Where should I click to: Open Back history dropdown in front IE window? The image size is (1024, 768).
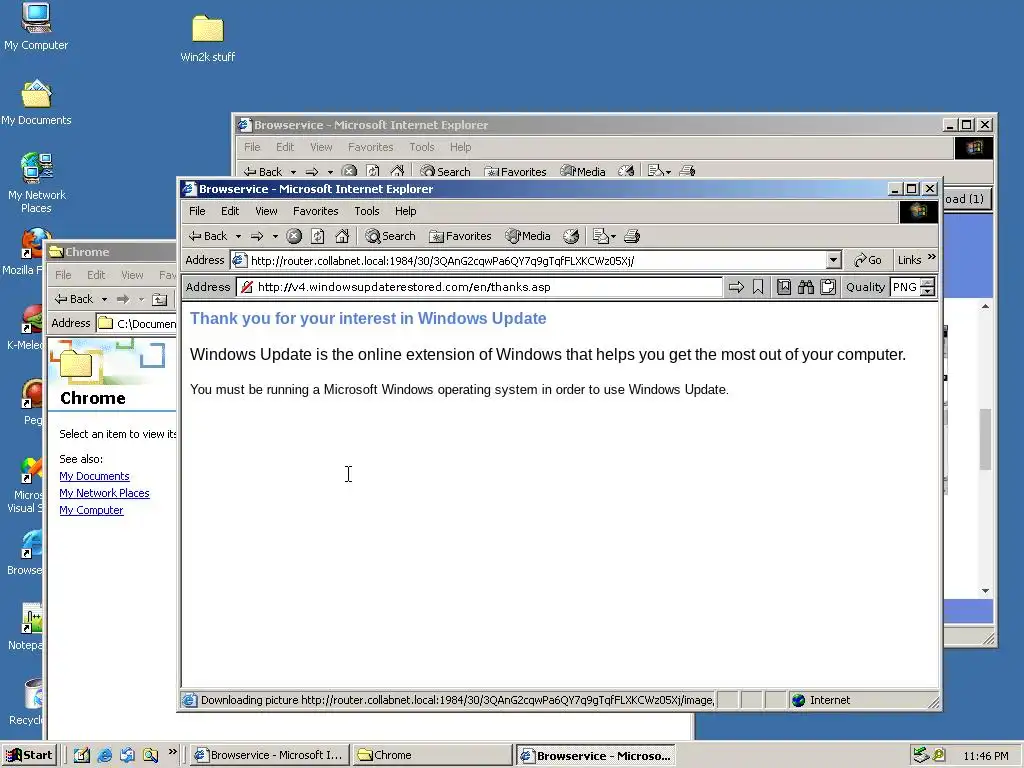(x=238, y=236)
